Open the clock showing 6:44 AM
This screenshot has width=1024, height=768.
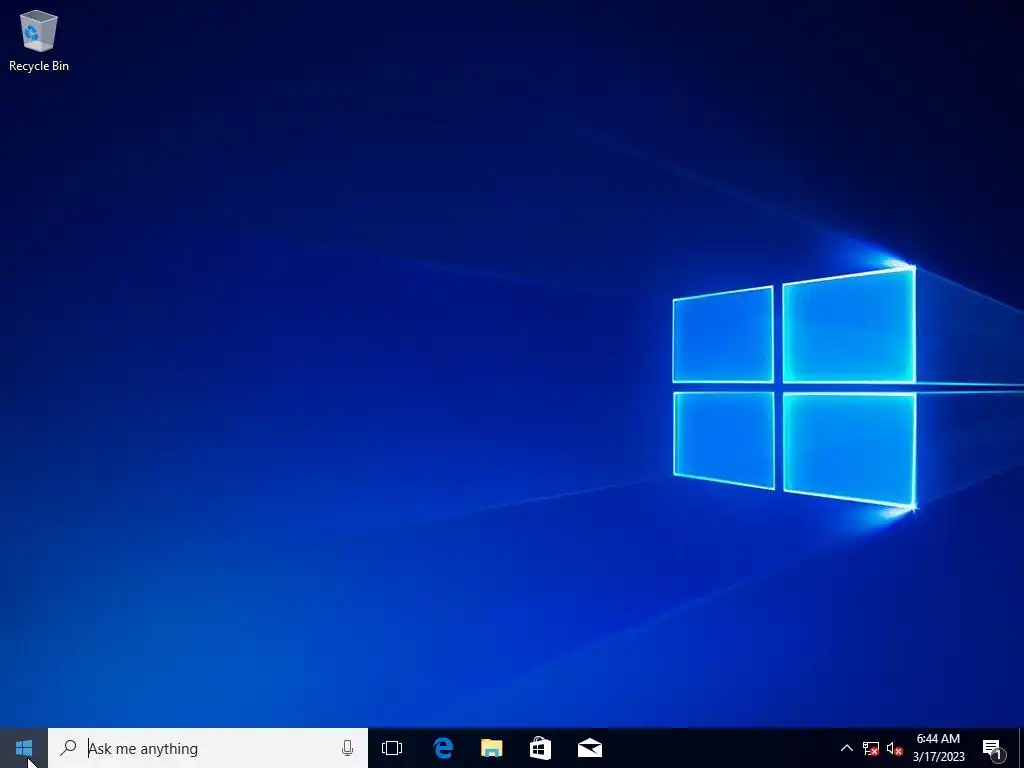pyautogui.click(x=938, y=748)
